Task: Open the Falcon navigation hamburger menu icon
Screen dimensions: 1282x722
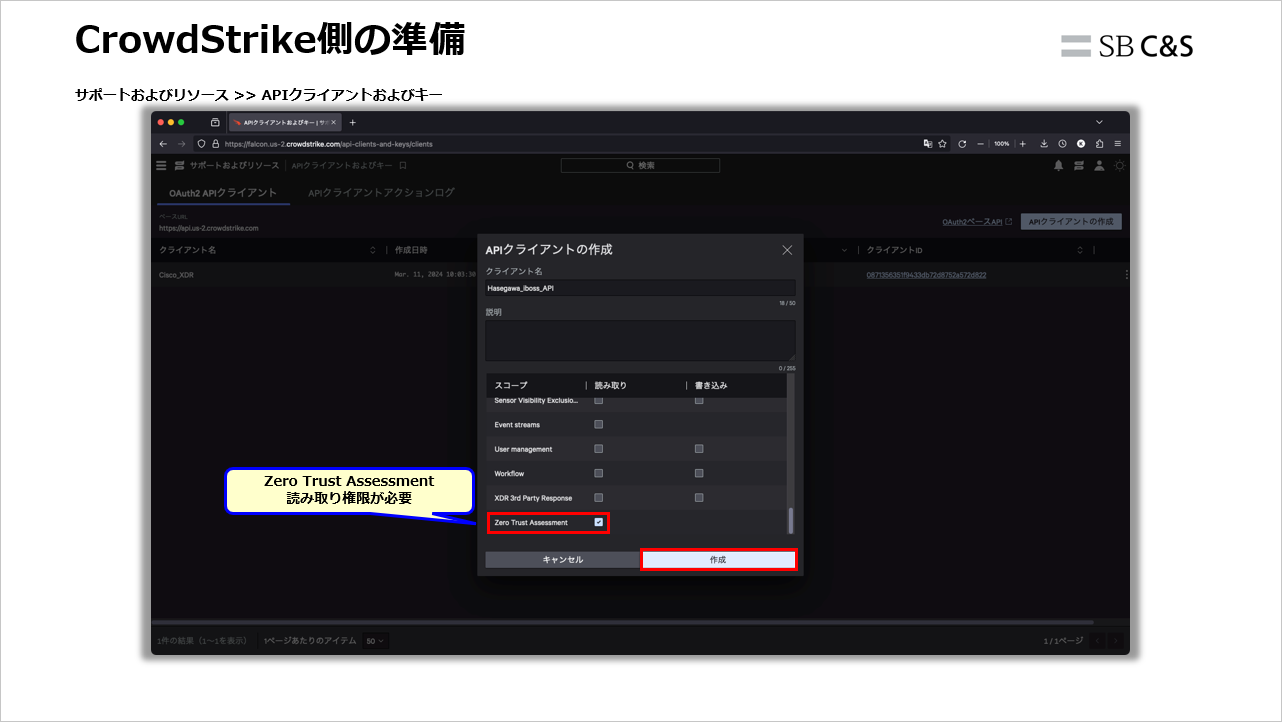Action: tap(160, 165)
